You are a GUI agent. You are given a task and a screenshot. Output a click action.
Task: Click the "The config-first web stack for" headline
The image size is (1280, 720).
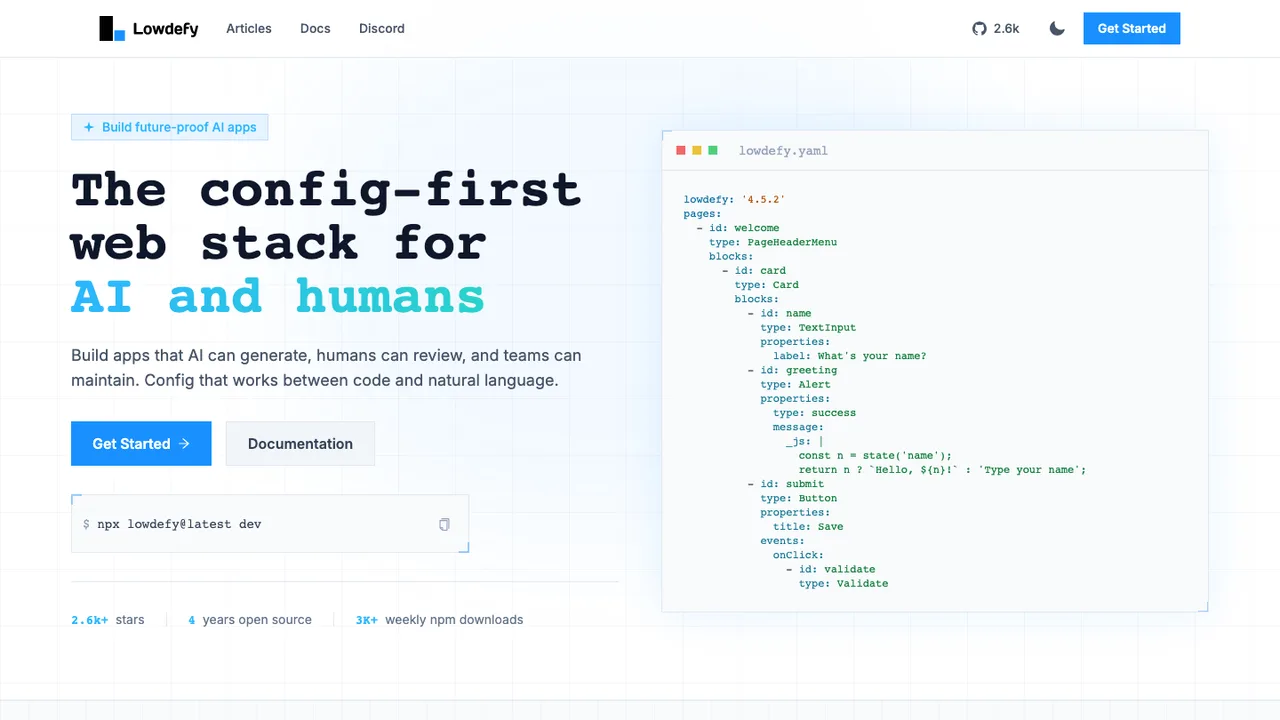tap(326, 216)
